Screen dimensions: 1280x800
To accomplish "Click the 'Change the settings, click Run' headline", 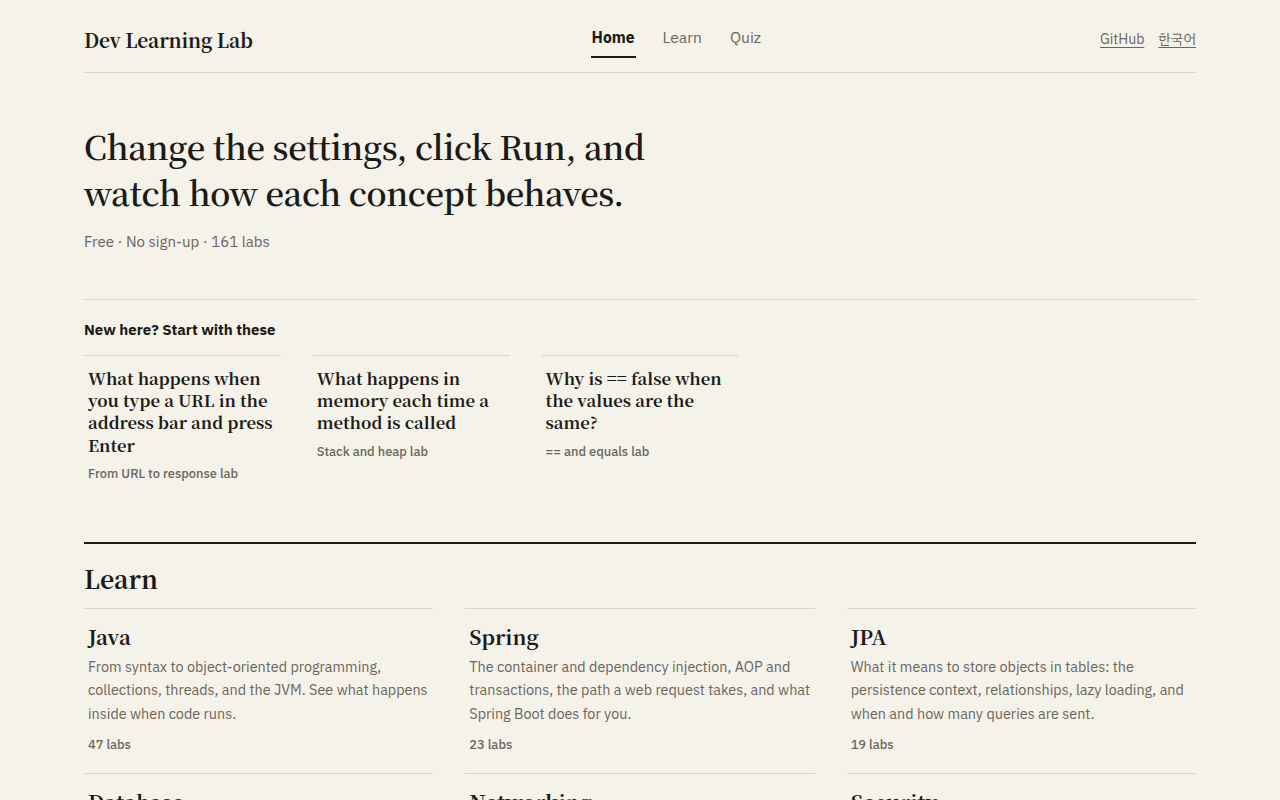I will point(364,171).
